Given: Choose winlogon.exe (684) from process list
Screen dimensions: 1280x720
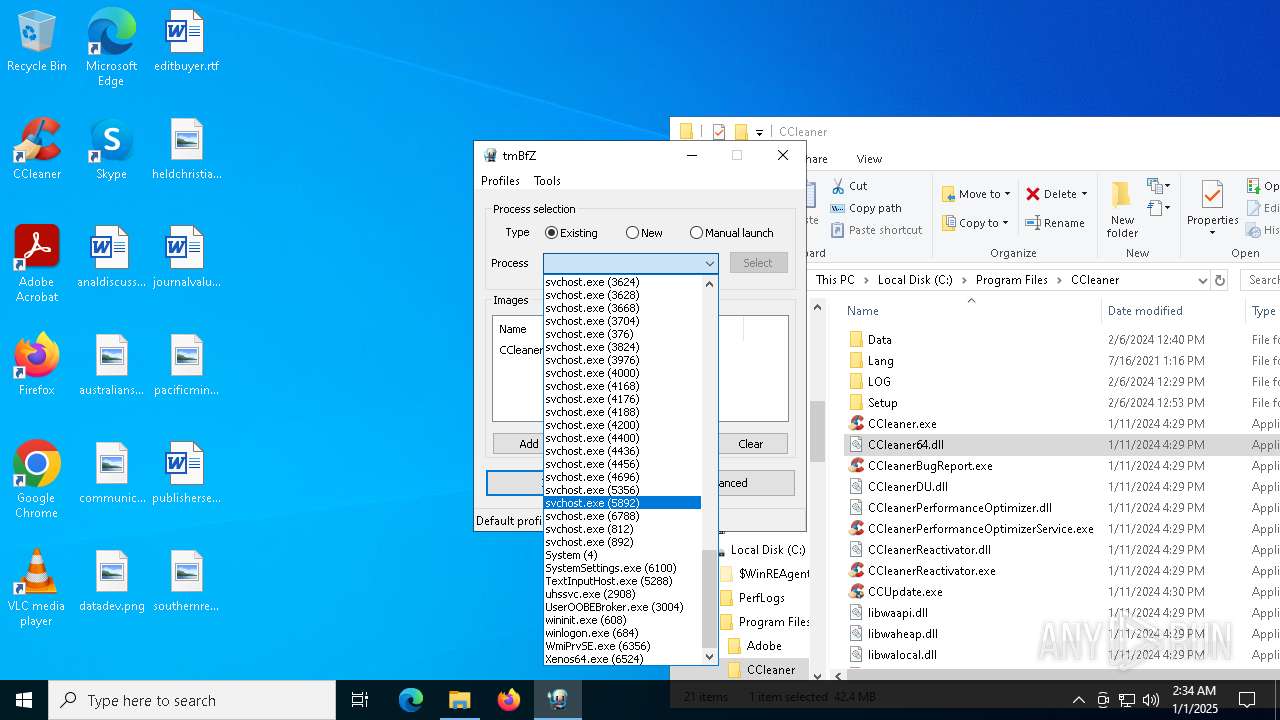Looking at the screenshot, I should point(622,633).
